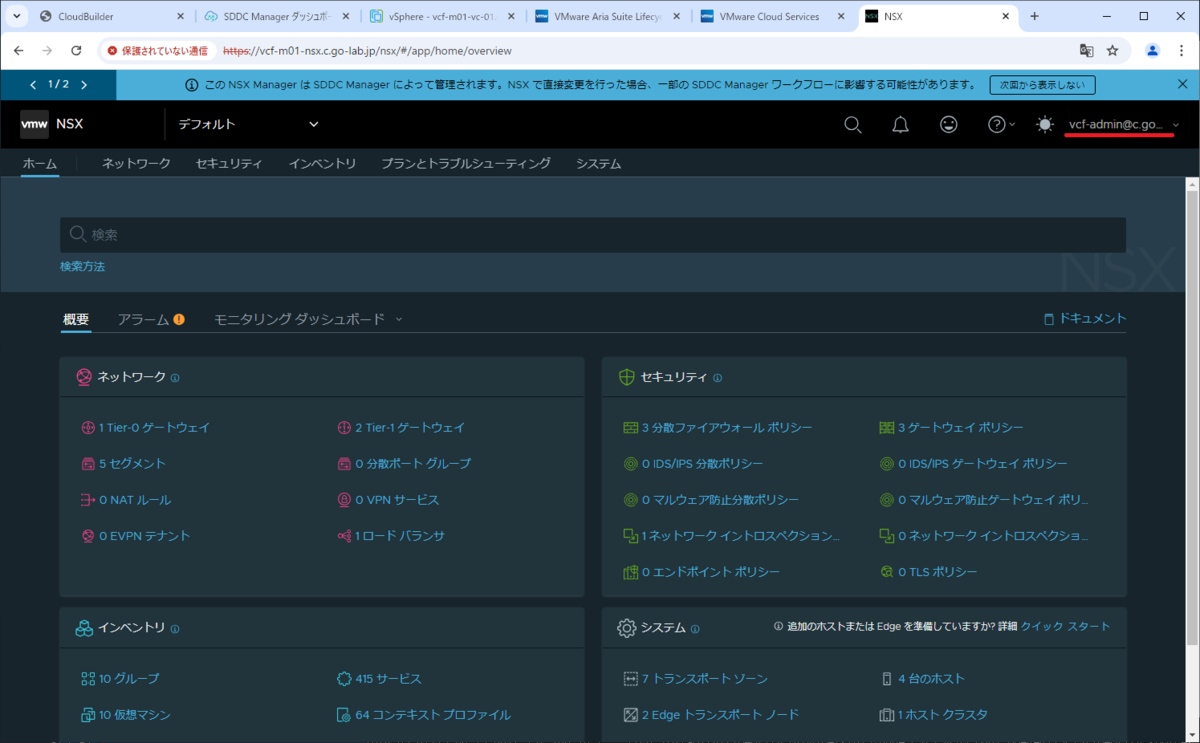The image size is (1200, 743).
Task: Go to next banner message arrow
Action: (84, 85)
